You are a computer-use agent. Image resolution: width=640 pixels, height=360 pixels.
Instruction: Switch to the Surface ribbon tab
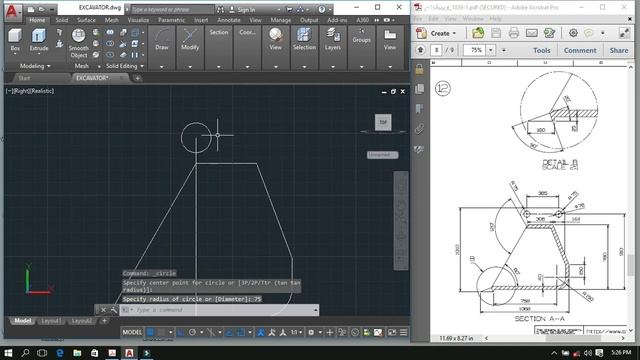point(86,20)
